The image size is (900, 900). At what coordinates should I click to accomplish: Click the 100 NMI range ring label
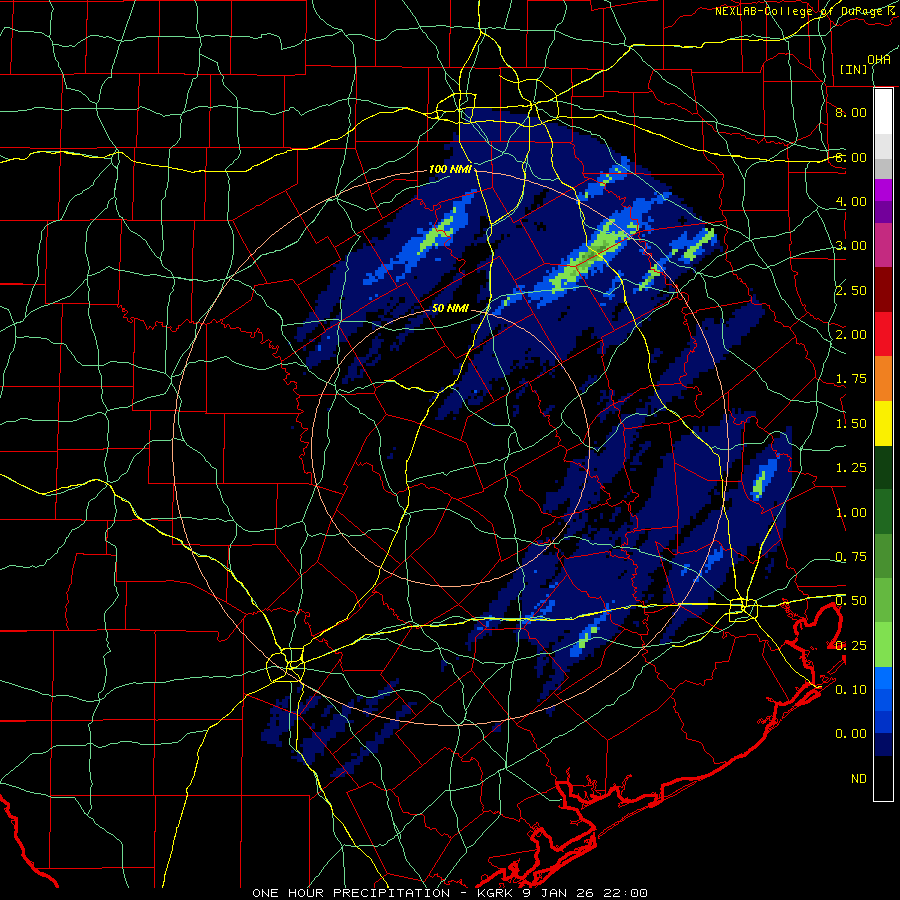pyautogui.click(x=450, y=169)
